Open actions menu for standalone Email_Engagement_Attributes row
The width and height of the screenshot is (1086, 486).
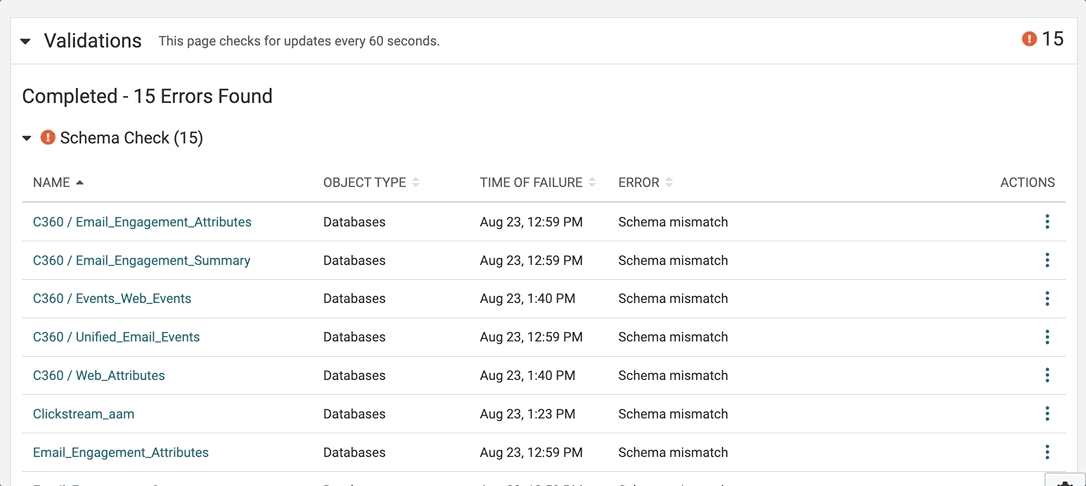tap(1047, 452)
